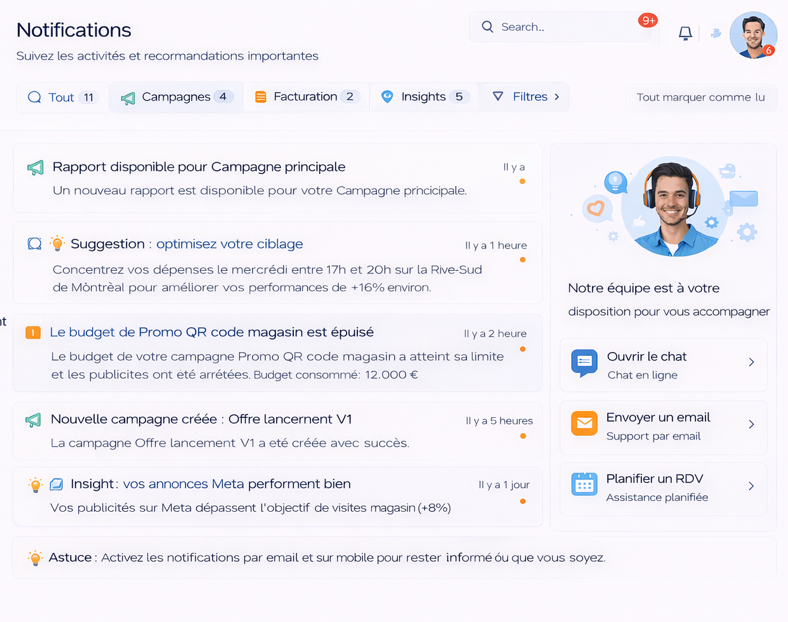Click megaphone icon on Nouvelle campagne créée
Viewport: 788px width, 622px height.
tap(34, 420)
